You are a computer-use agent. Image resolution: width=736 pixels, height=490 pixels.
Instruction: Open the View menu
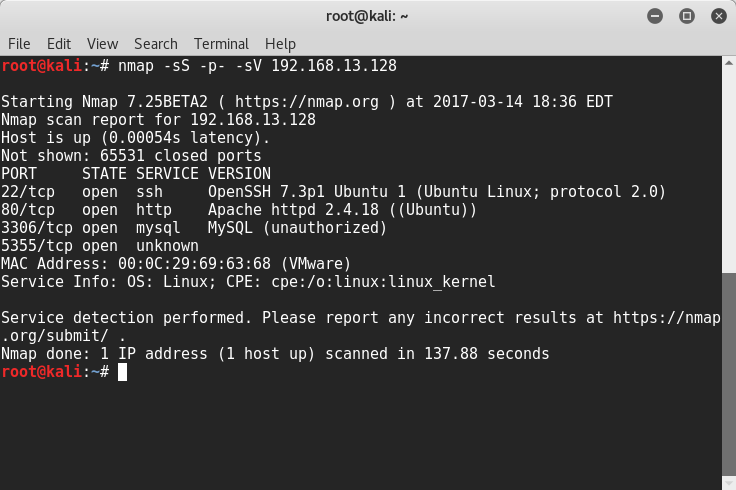coord(102,44)
